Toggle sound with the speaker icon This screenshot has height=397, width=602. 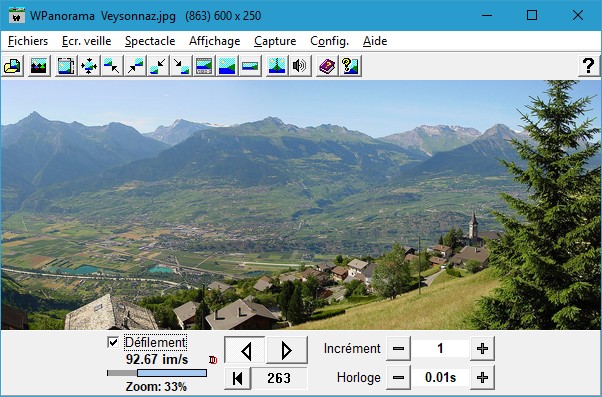pyautogui.click(x=300, y=66)
